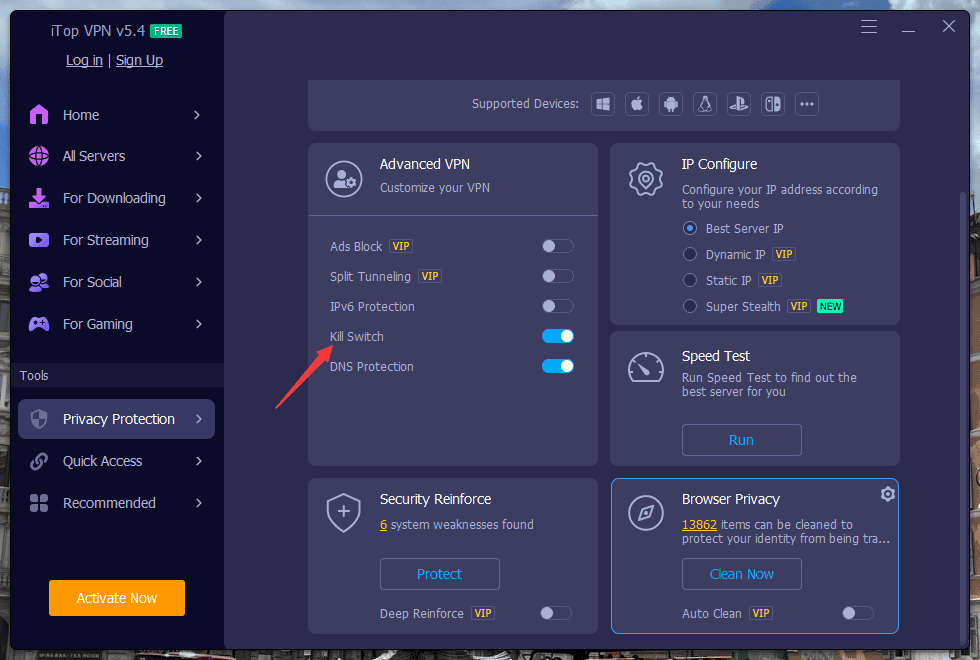Minimize the iTop VPN window
The height and width of the screenshot is (660, 980).
(908, 30)
